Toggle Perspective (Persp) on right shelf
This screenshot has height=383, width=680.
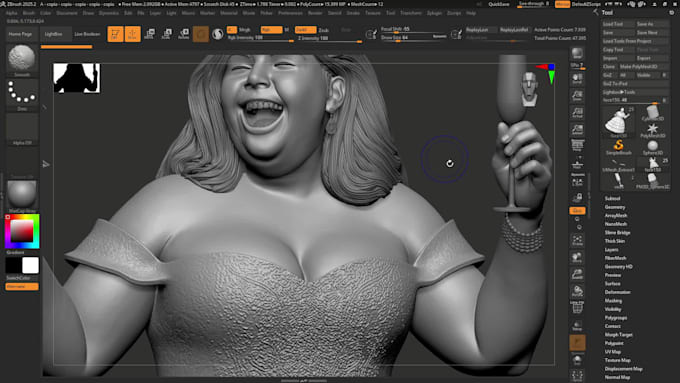click(577, 146)
